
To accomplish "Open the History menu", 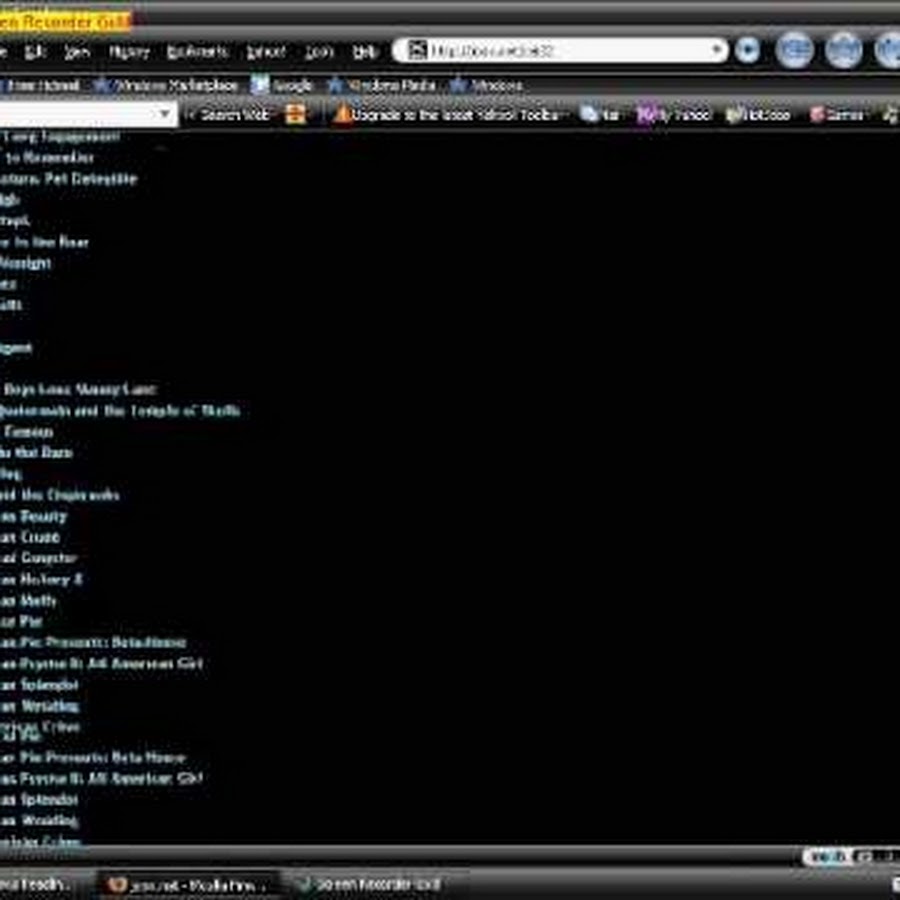I will click(x=128, y=52).
